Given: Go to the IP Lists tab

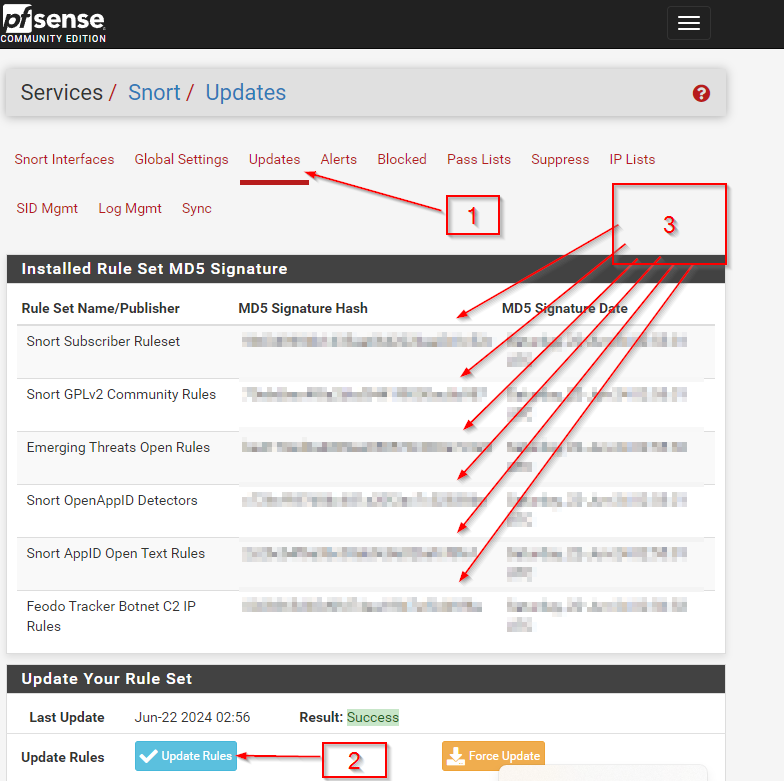Looking at the screenshot, I should (632, 159).
